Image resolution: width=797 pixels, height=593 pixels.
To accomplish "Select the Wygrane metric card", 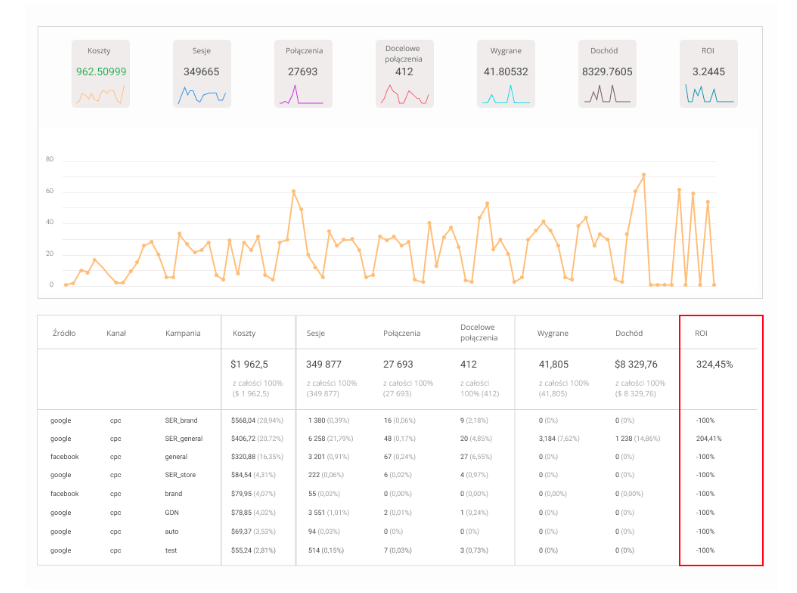I will (506, 74).
